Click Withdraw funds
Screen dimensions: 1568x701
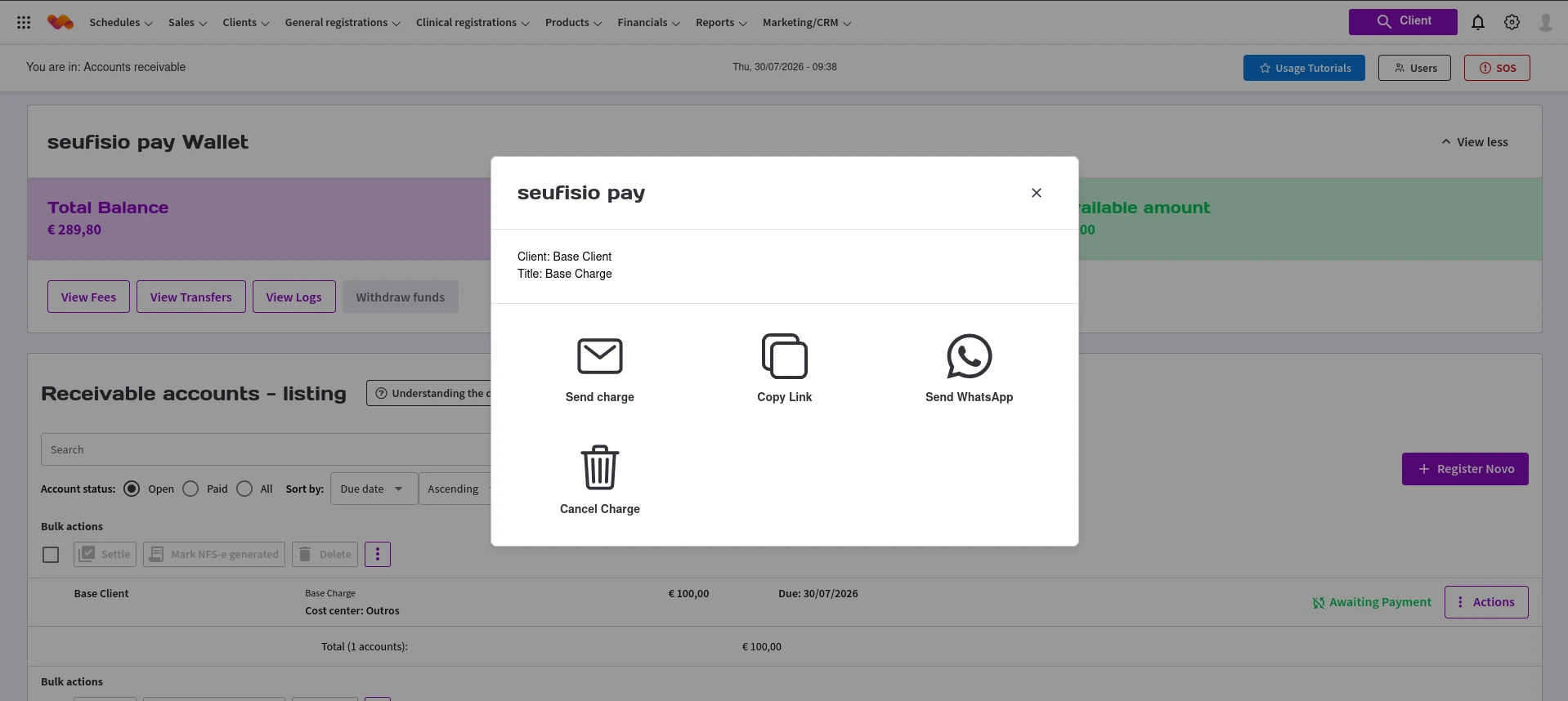pyautogui.click(x=401, y=297)
